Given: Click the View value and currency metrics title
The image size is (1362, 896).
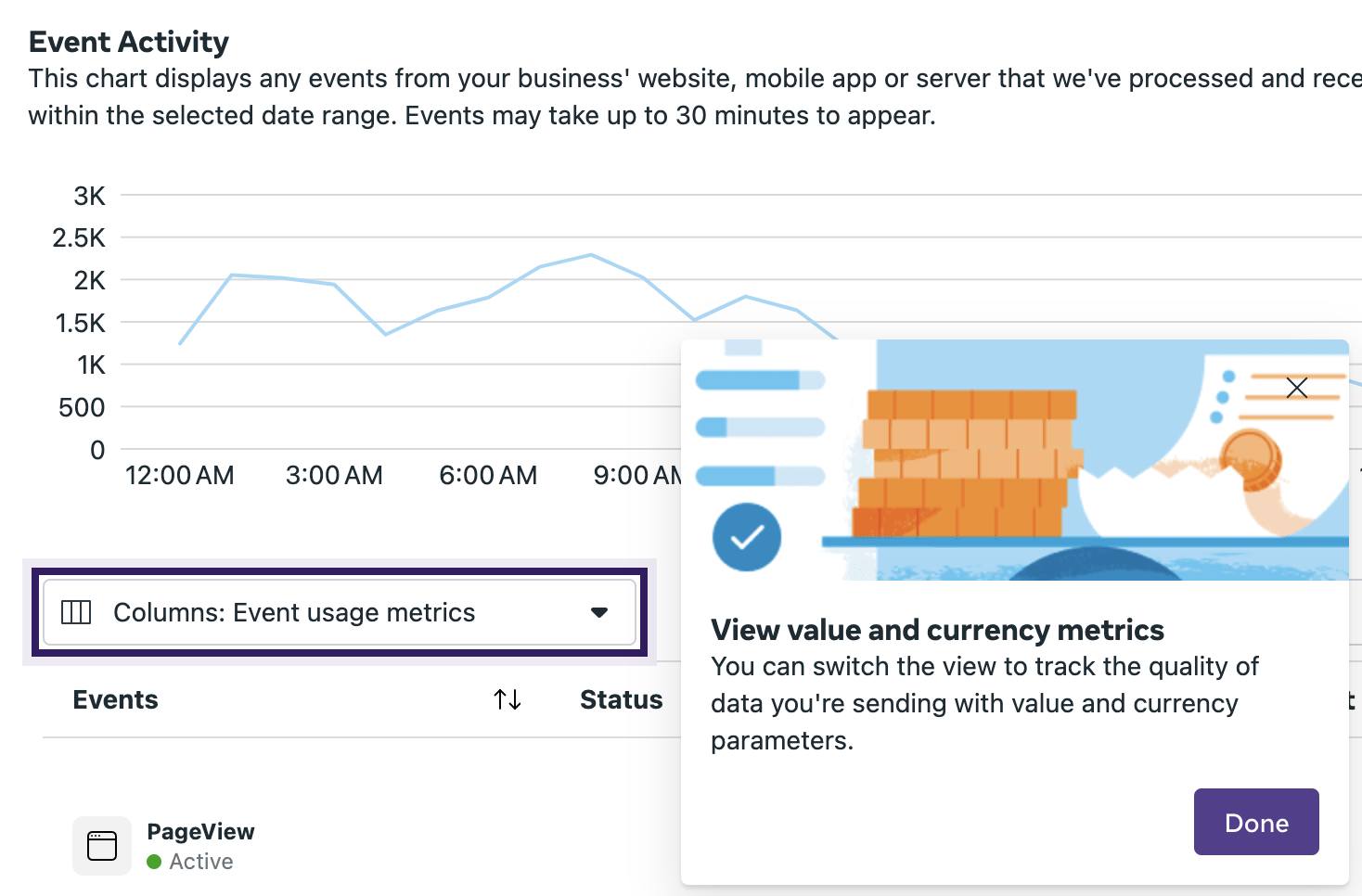Looking at the screenshot, I should [x=937, y=630].
